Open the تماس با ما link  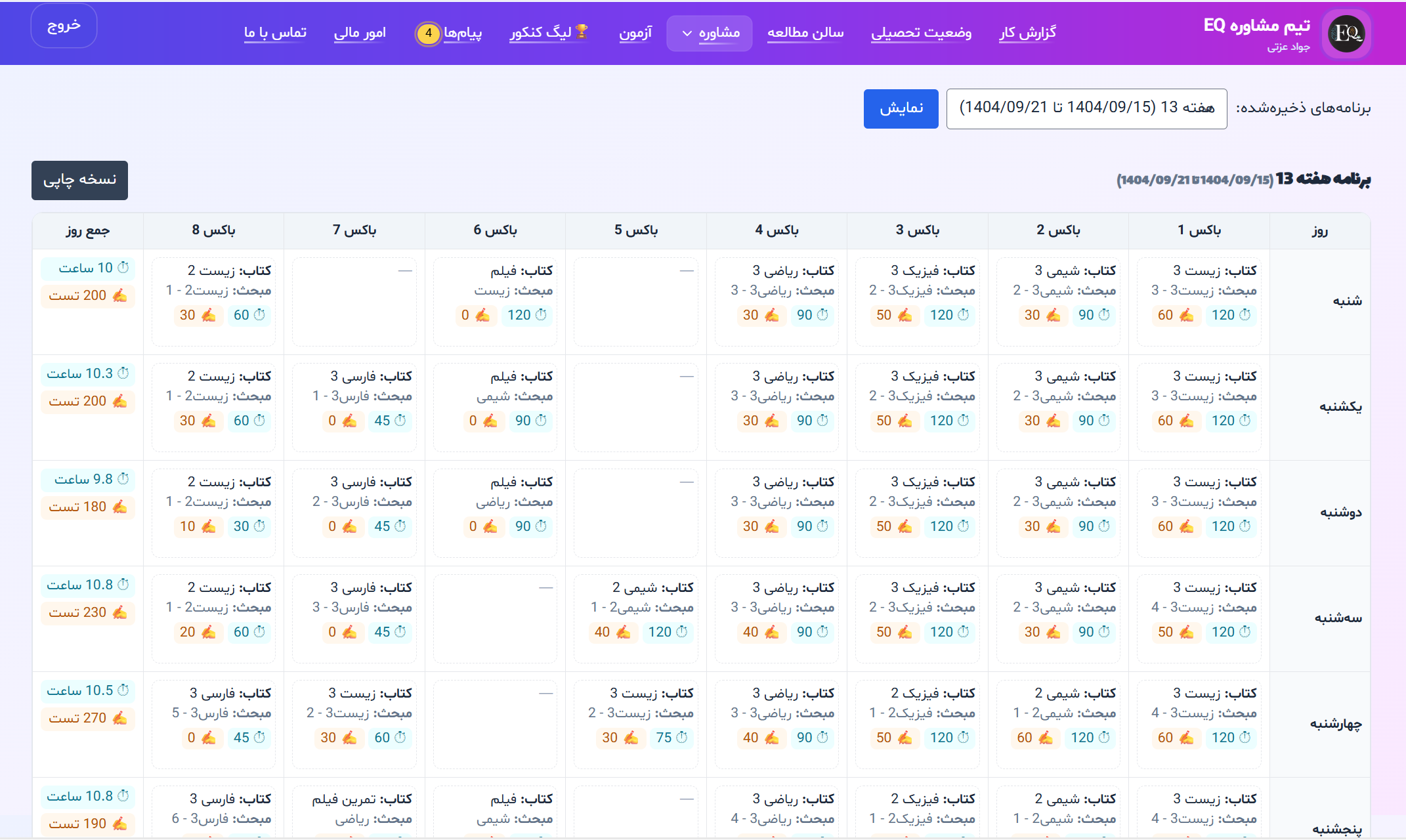(276, 33)
